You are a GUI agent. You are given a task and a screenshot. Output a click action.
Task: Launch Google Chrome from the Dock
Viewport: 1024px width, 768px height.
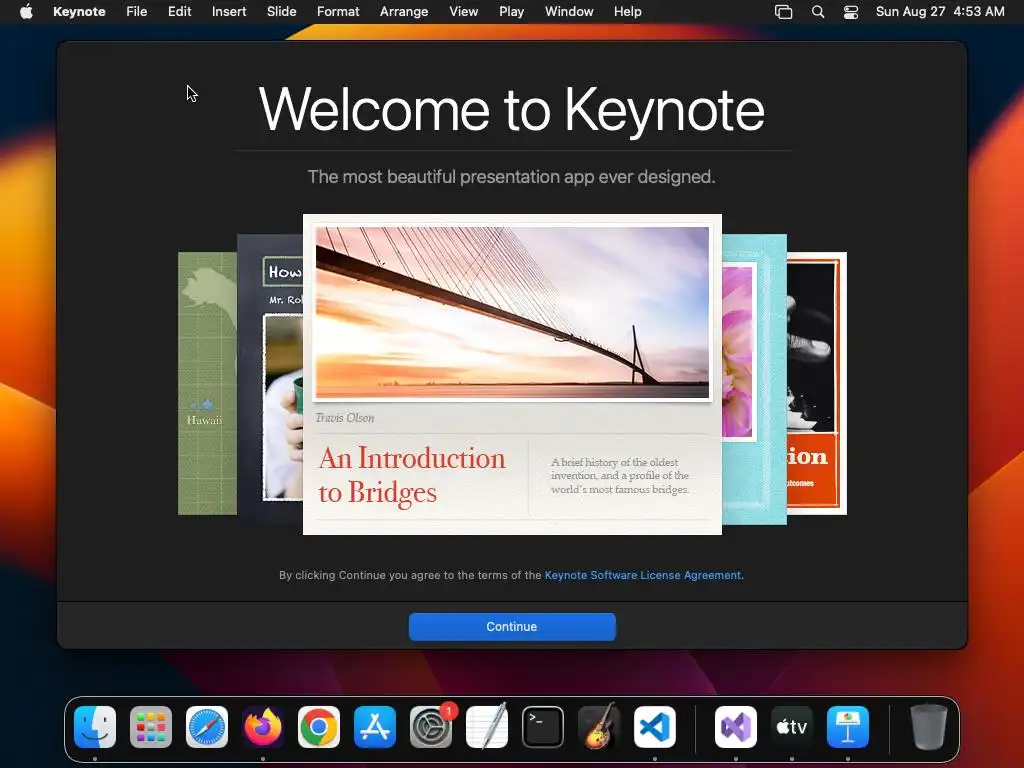click(319, 727)
